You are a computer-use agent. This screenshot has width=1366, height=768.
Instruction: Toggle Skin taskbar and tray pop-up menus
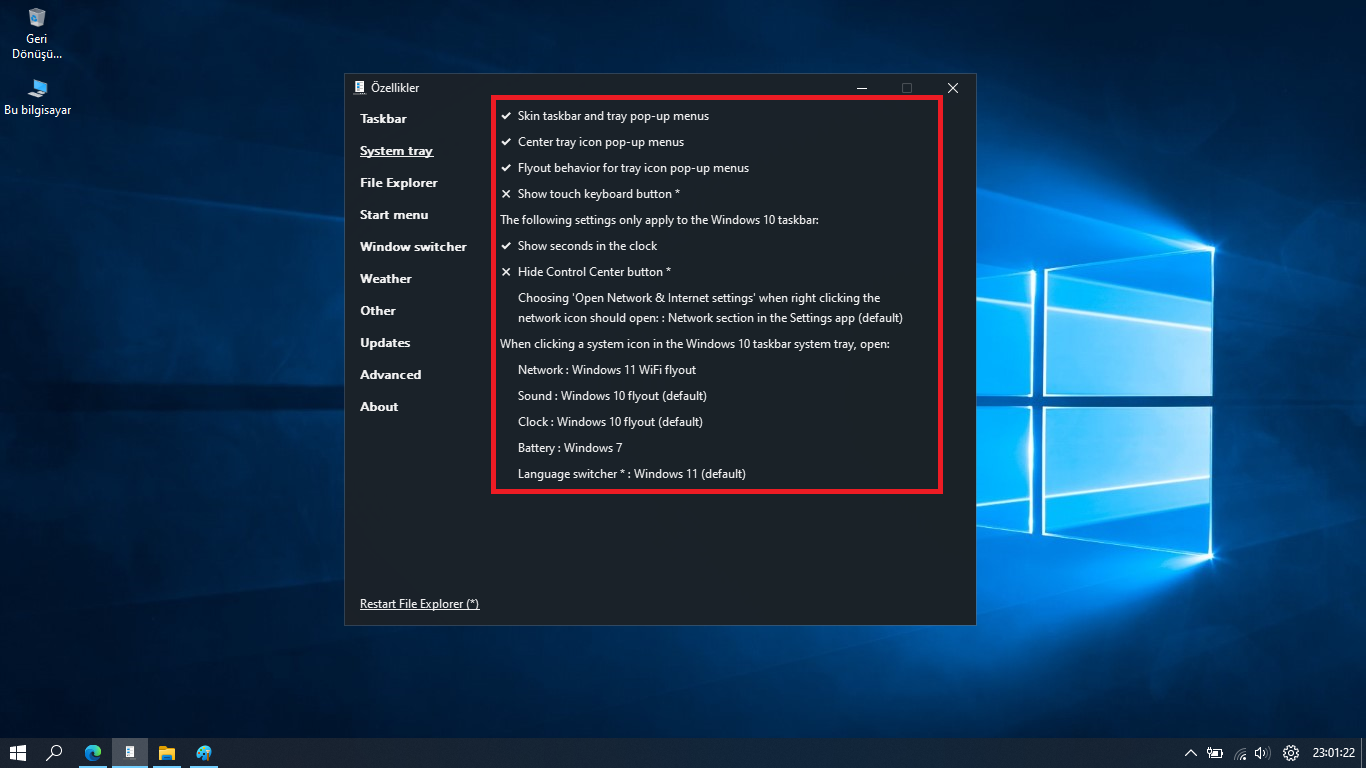(x=605, y=116)
